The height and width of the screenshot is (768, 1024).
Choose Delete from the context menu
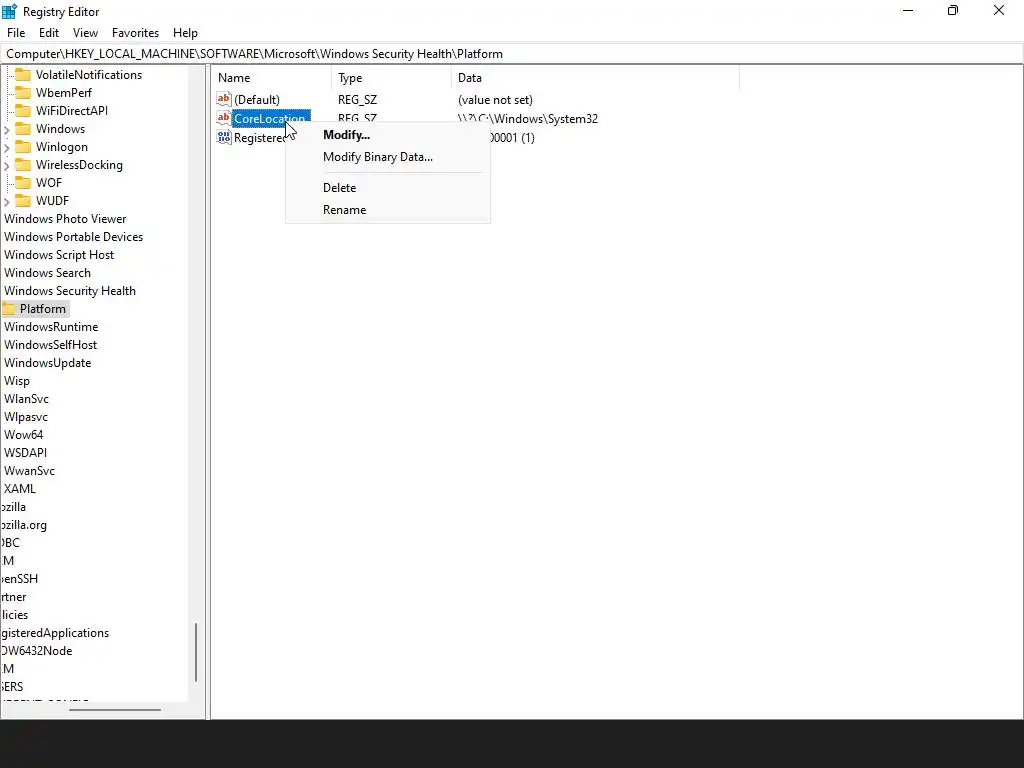[x=387, y=187]
